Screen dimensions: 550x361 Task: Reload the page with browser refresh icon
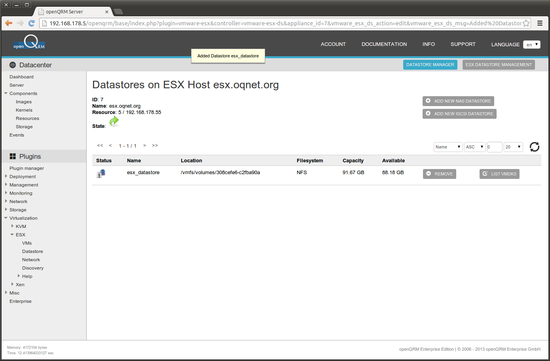[x=32, y=23]
